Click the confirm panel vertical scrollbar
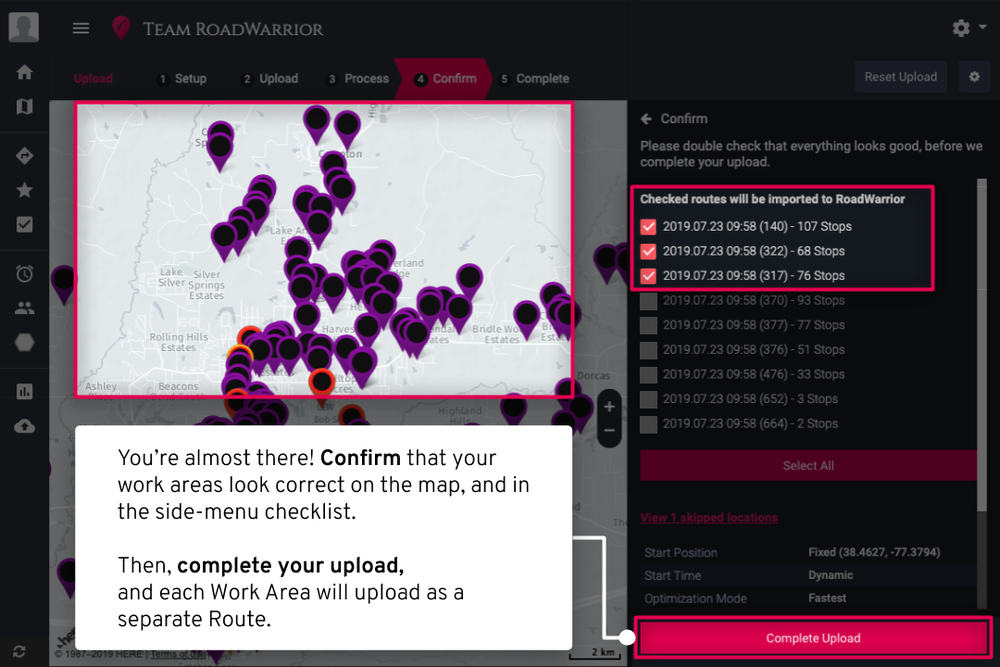The image size is (1000, 667). [x=982, y=344]
